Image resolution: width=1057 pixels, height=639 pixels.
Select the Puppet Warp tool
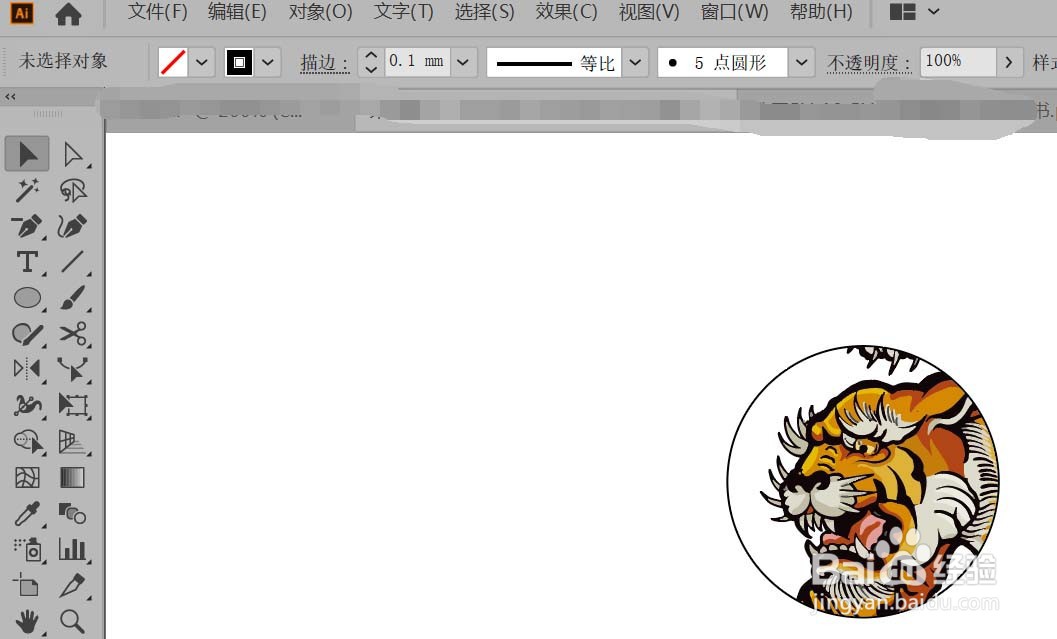coord(27,405)
